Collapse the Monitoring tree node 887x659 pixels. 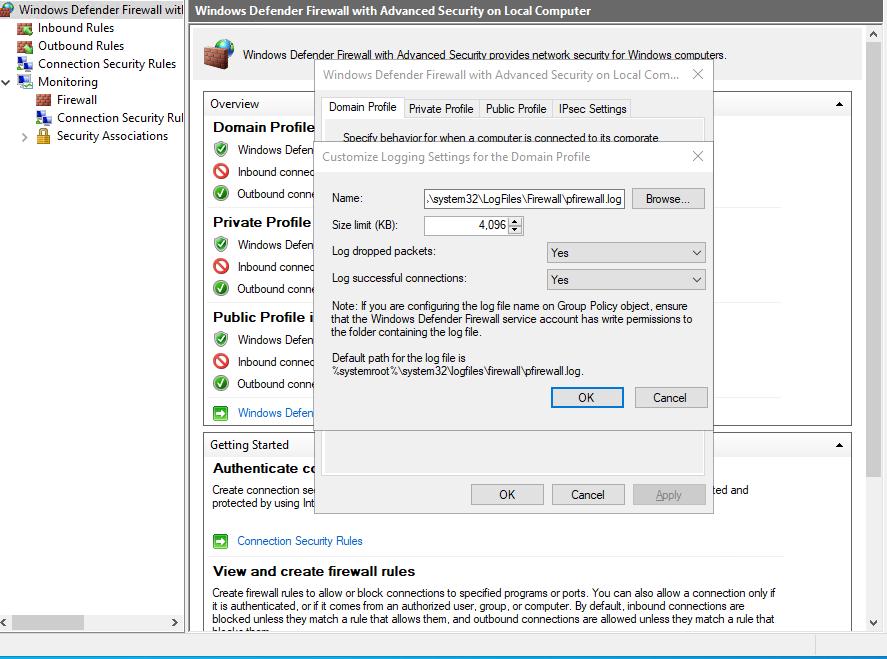[7, 82]
